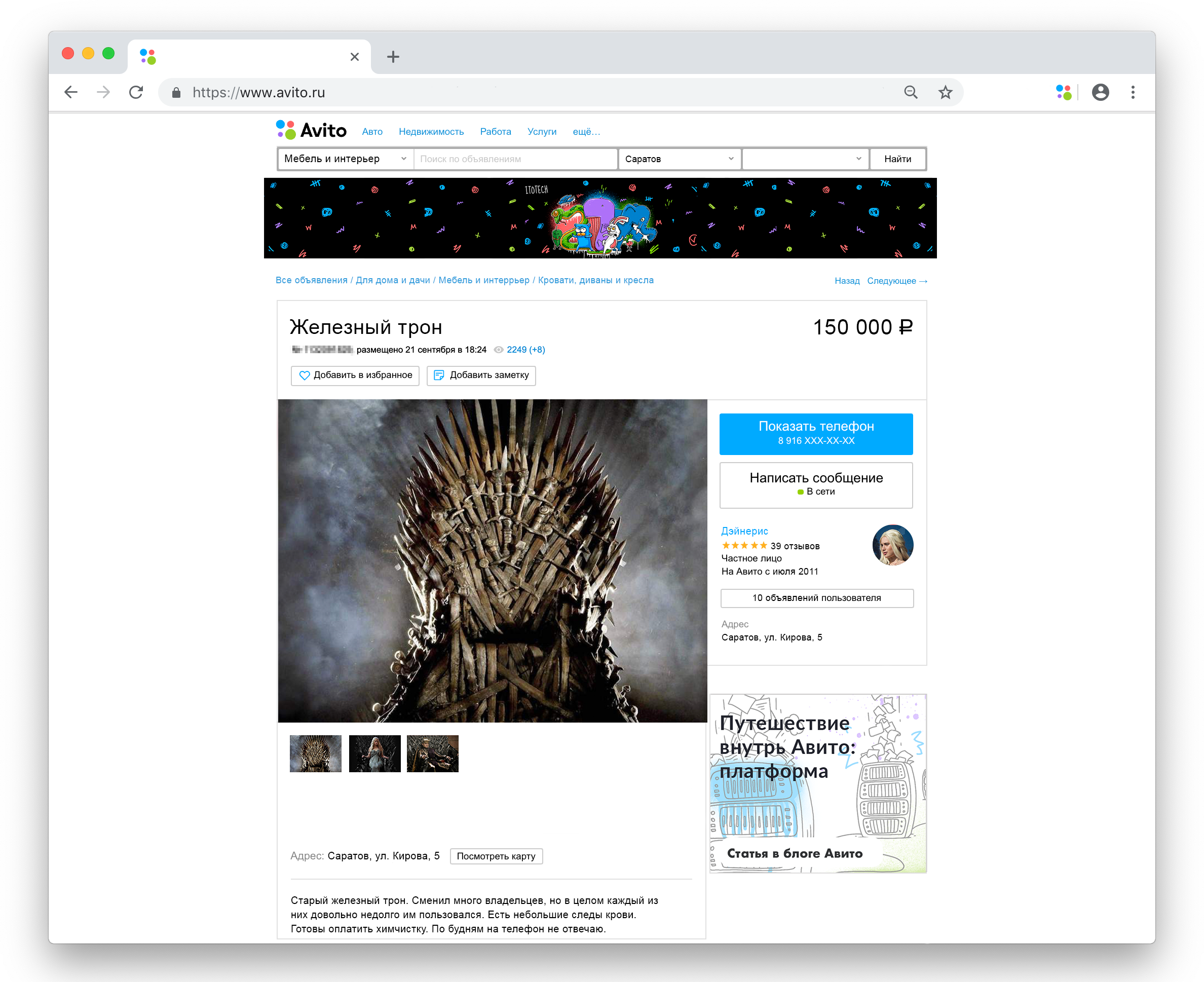Follow the Следующее next listing link
The image size is (1204, 982).
point(897,281)
